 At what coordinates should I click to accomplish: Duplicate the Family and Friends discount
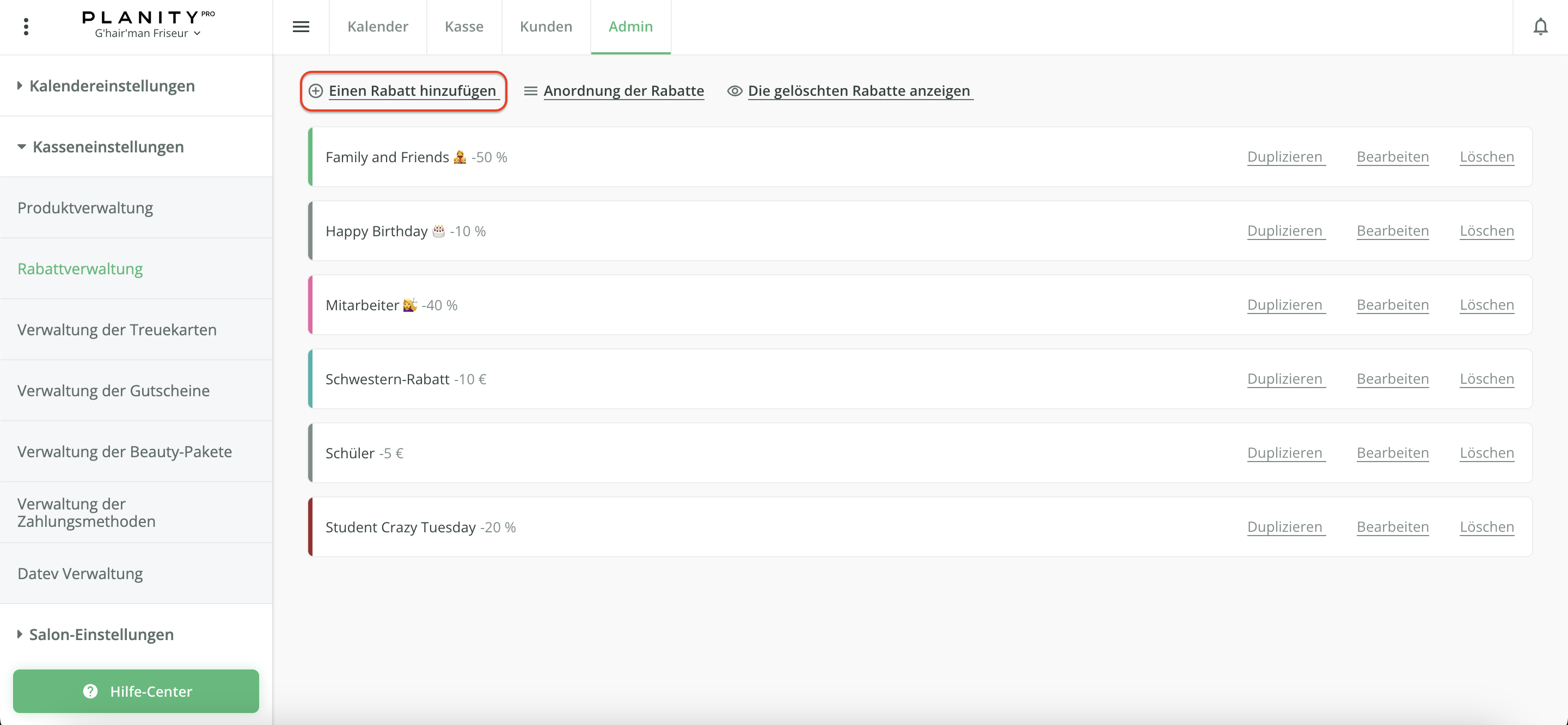[1284, 156]
